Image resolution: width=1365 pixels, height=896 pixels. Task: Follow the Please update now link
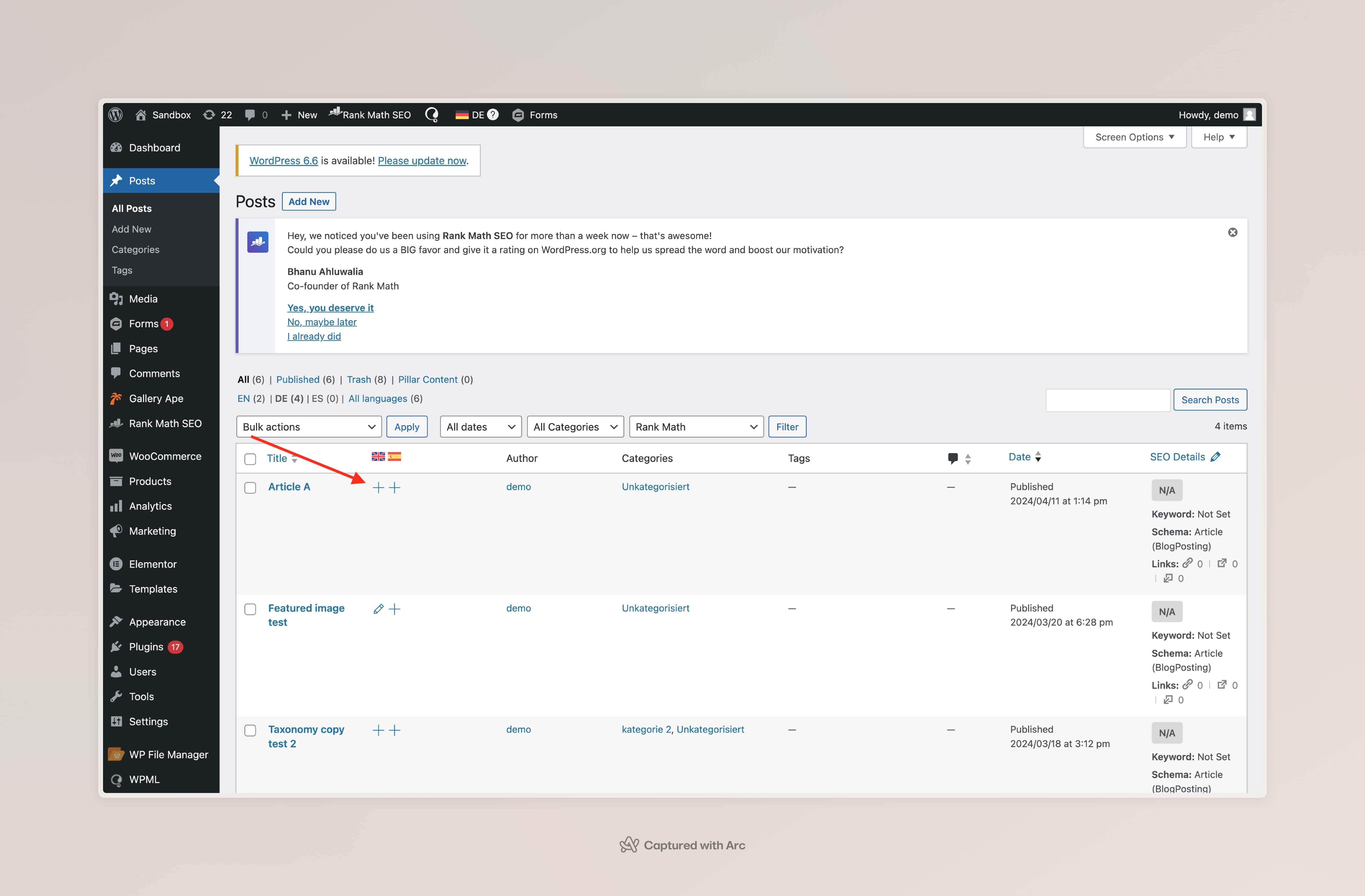421,161
